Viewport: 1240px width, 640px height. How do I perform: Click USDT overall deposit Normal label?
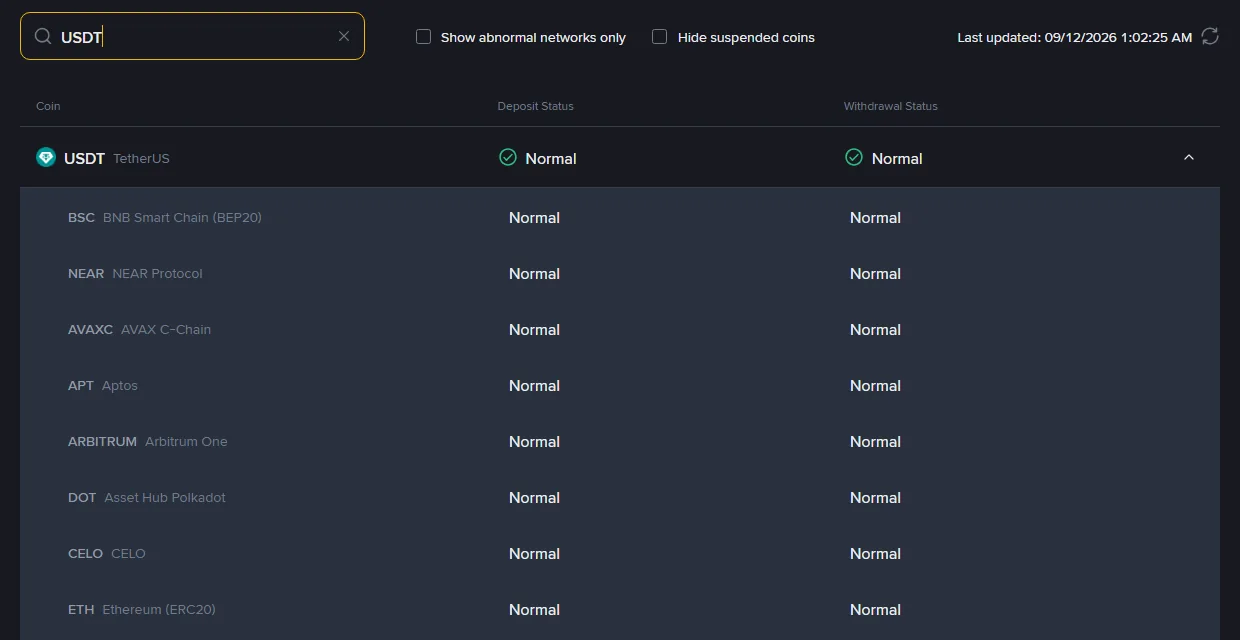tap(551, 158)
